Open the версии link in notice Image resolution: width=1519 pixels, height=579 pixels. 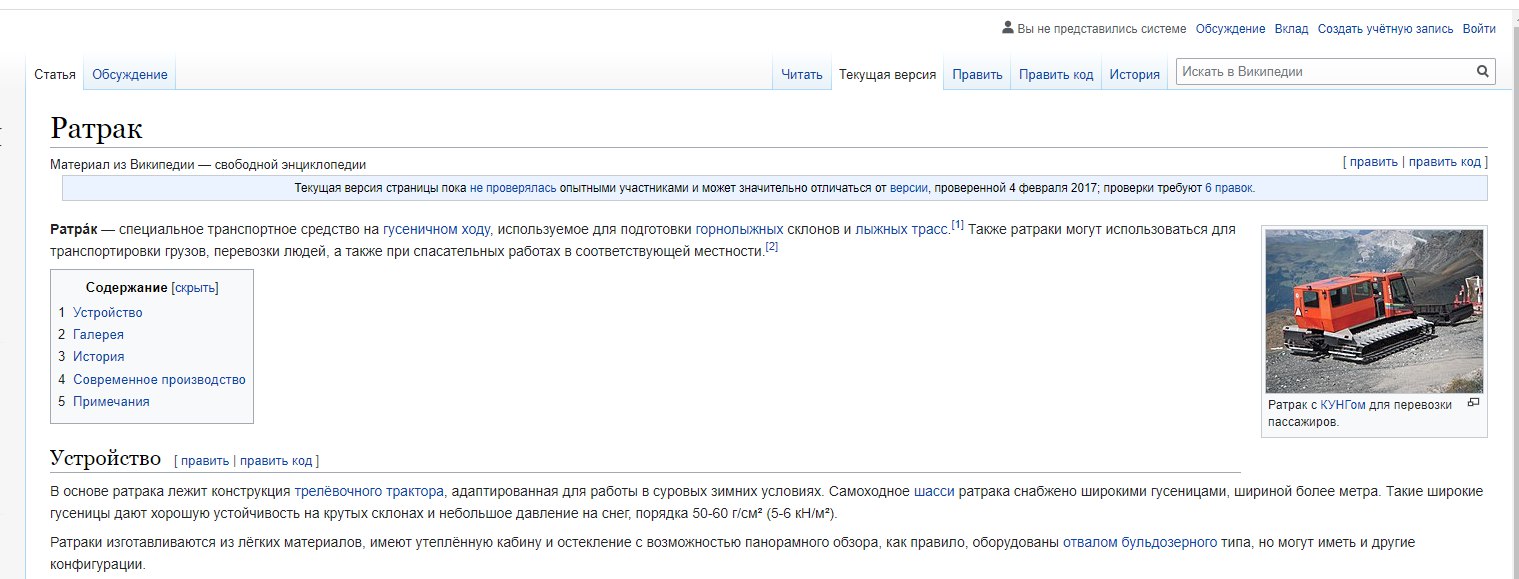point(909,188)
